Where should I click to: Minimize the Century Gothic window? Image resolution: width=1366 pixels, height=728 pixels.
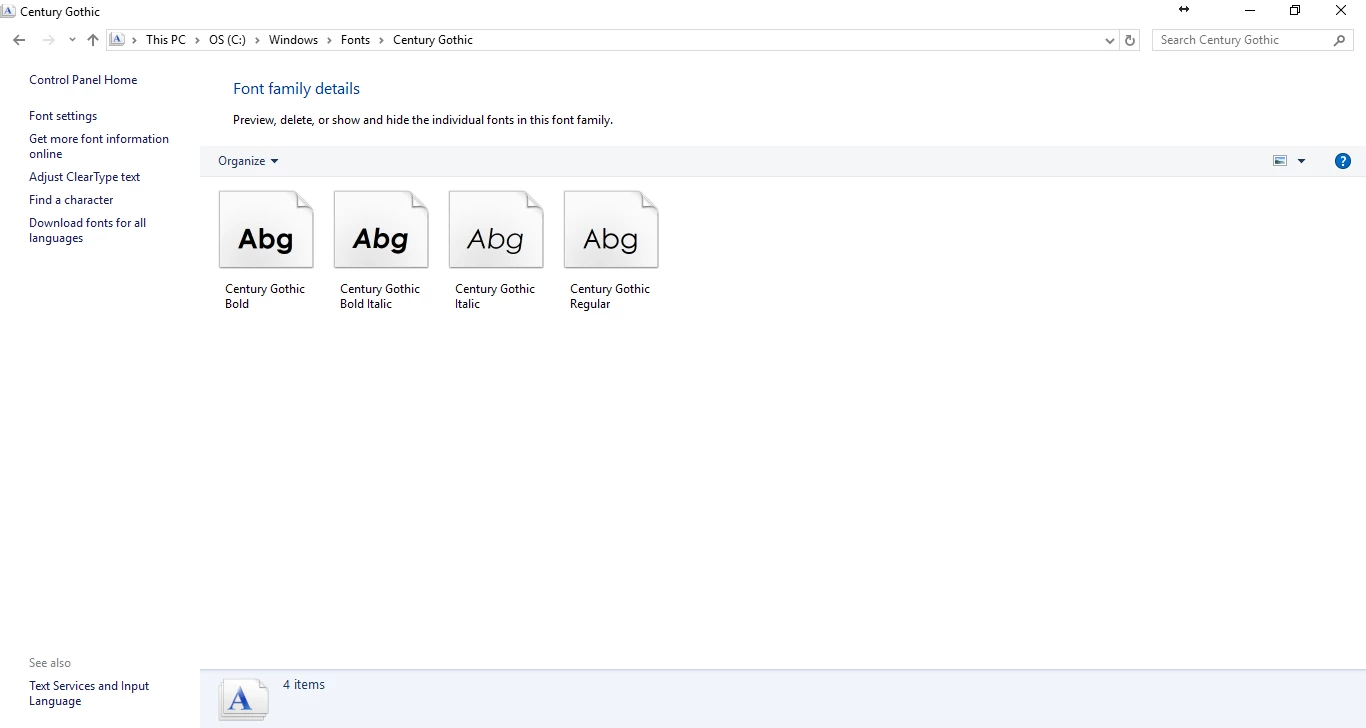click(1250, 11)
